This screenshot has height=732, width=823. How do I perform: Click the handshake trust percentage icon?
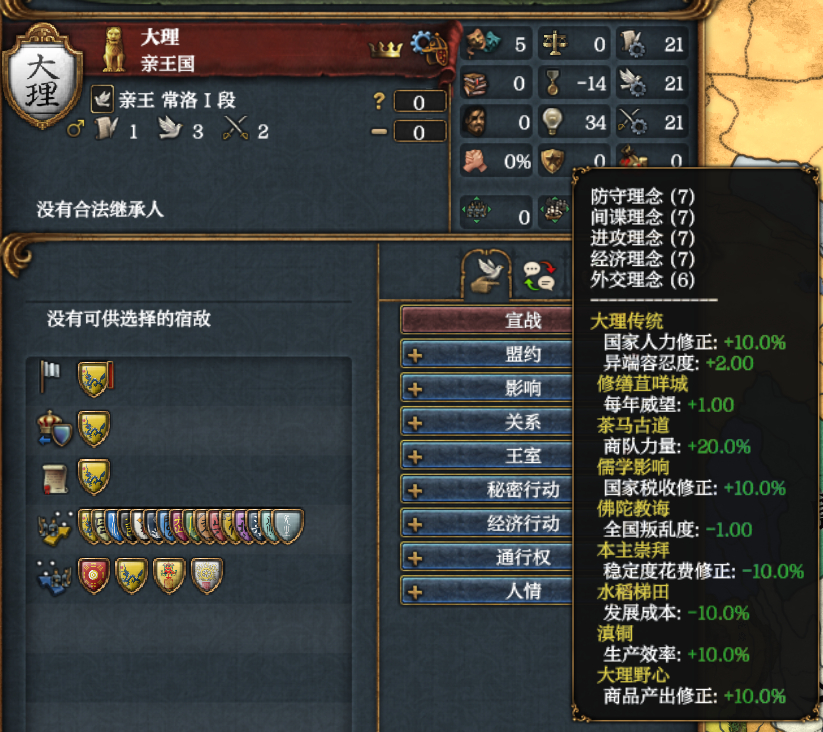click(476, 162)
